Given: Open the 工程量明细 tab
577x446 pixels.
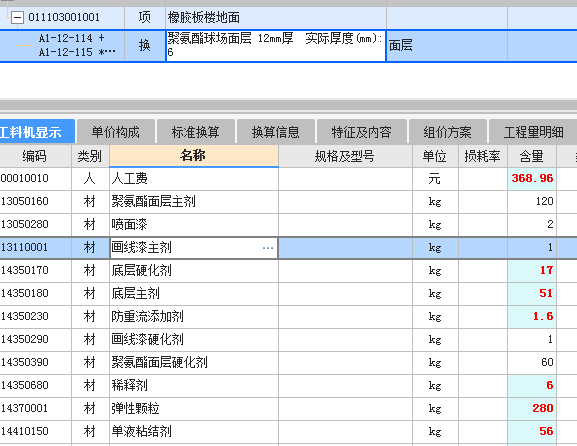Looking at the screenshot, I should coord(534,132).
